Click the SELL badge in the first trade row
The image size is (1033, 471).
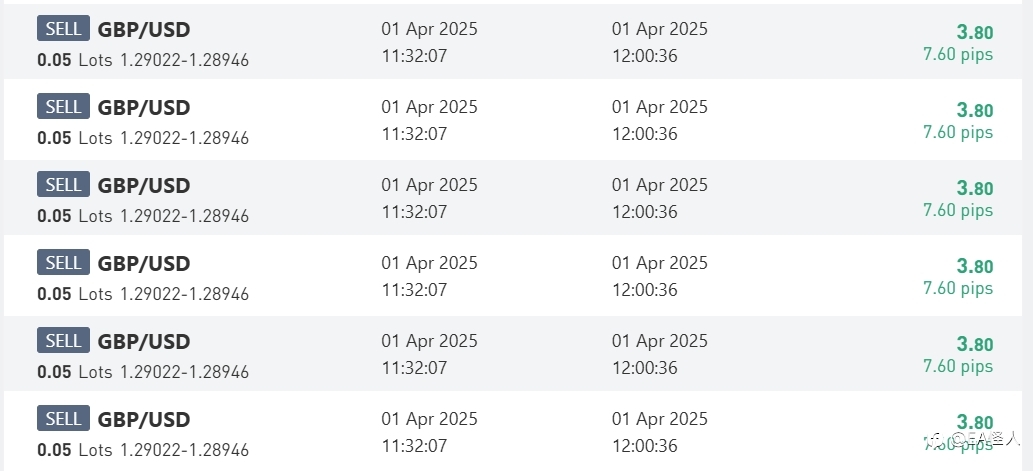[63, 29]
